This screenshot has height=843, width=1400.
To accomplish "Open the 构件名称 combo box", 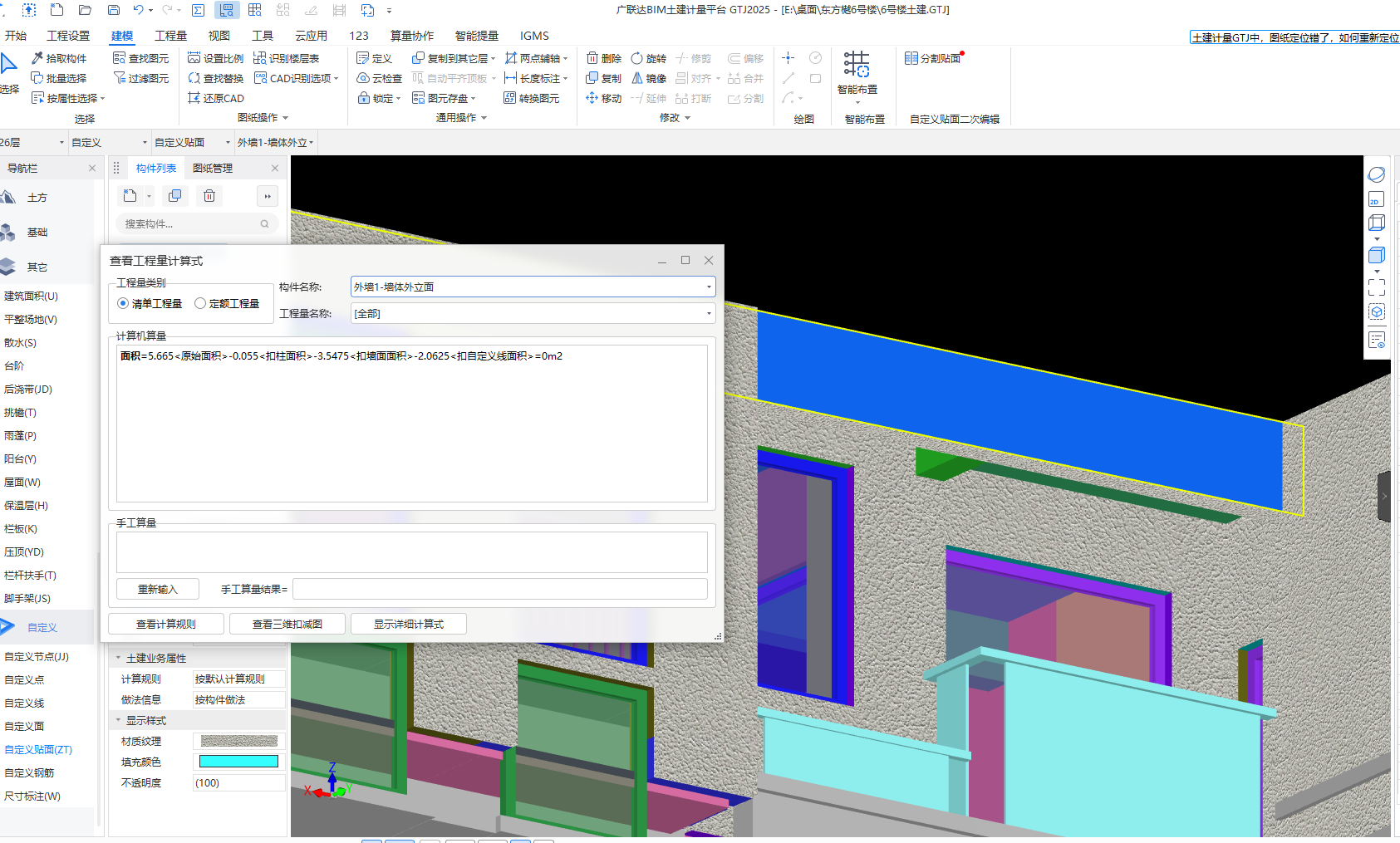I will pyautogui.click(x=533, y=287).
